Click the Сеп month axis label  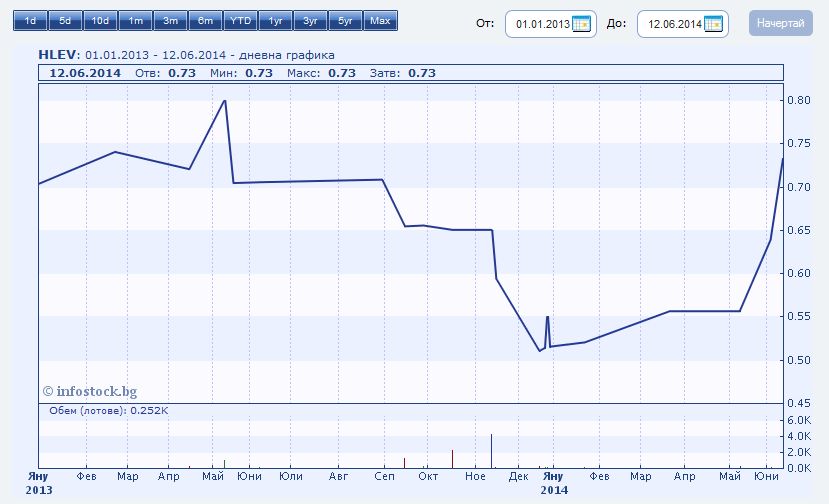(384, 476)
